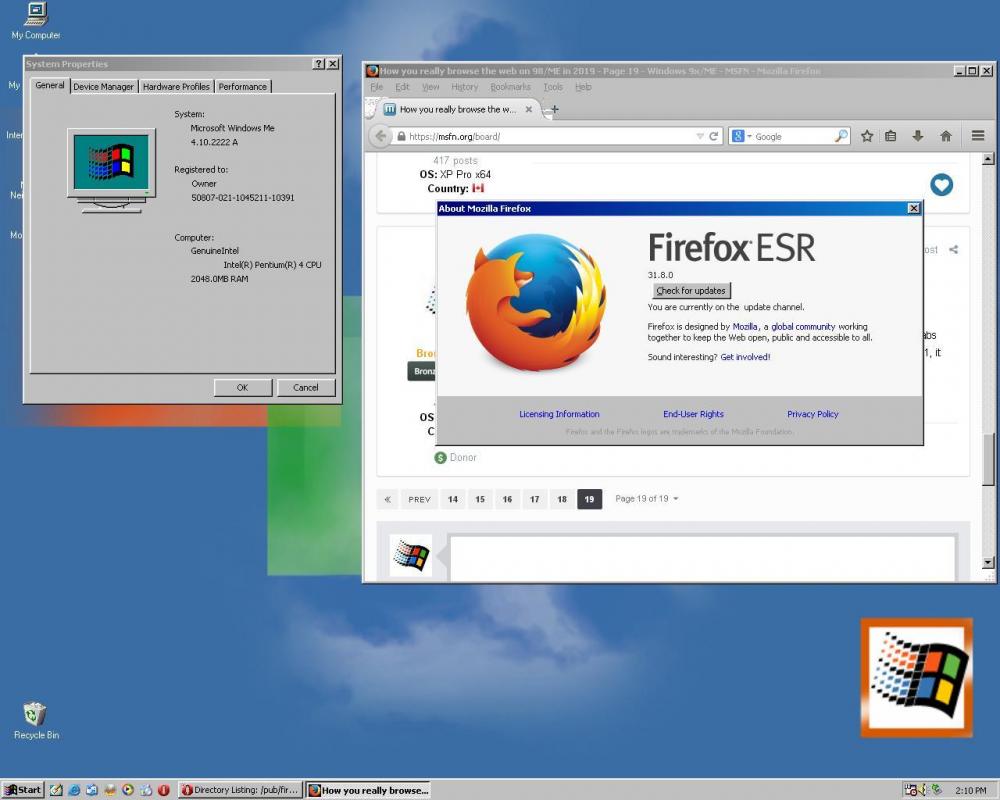Reload the page with the refresh icon

point(714,136)
